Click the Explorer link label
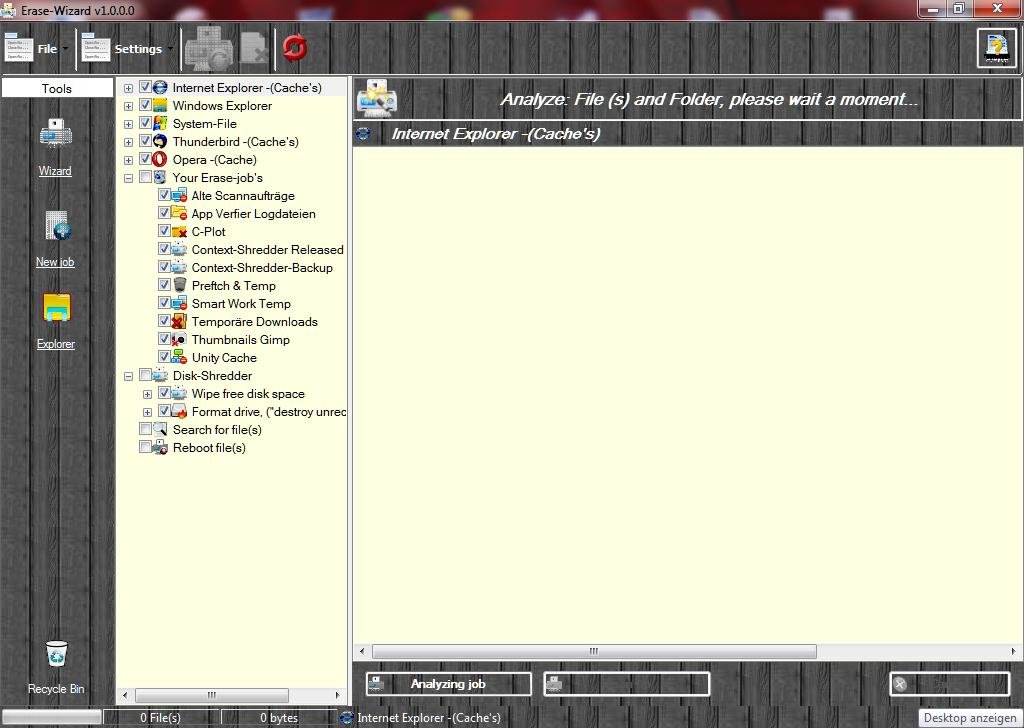Image resolution: width=1024 pixels, height=728 pixels. 56,344
